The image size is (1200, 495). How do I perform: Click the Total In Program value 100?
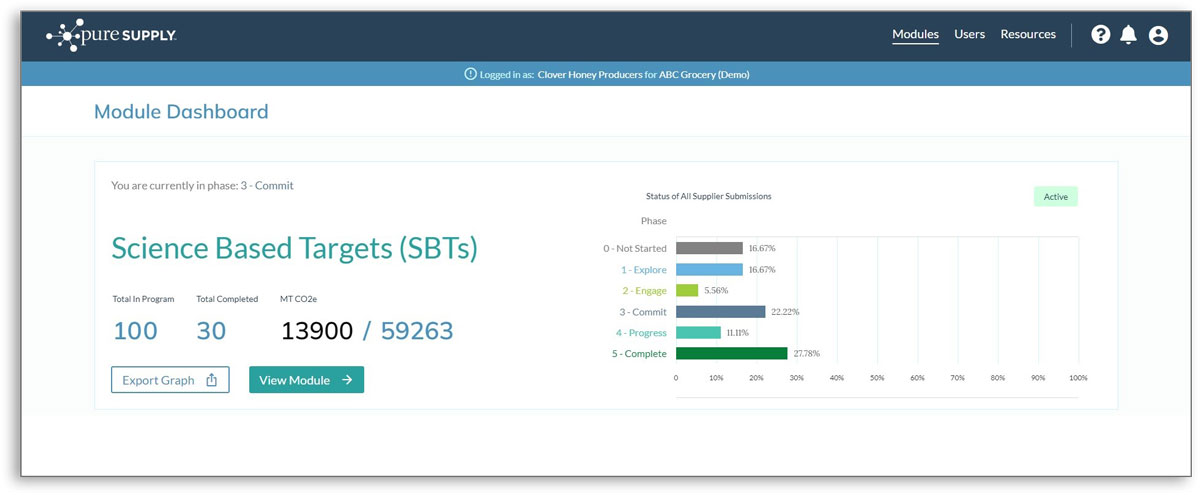[135, 331]
